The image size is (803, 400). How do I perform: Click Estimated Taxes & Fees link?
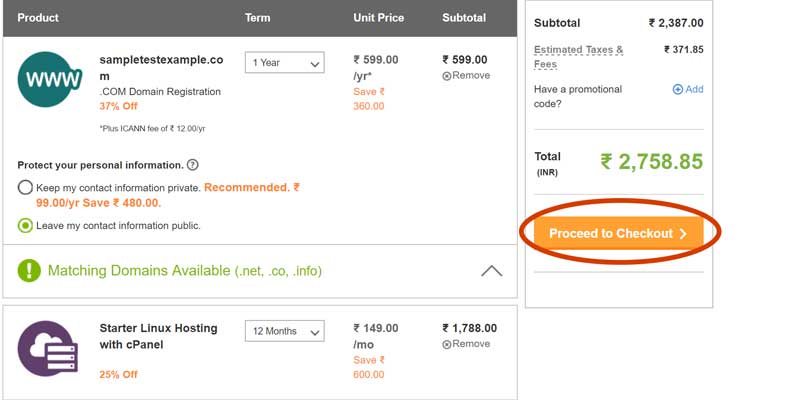tap(579, 57)
